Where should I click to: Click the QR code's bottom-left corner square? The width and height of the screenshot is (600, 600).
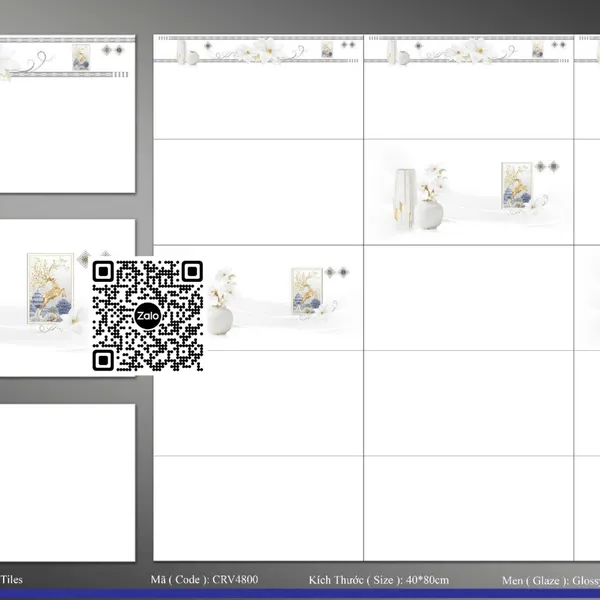(104, 359)
